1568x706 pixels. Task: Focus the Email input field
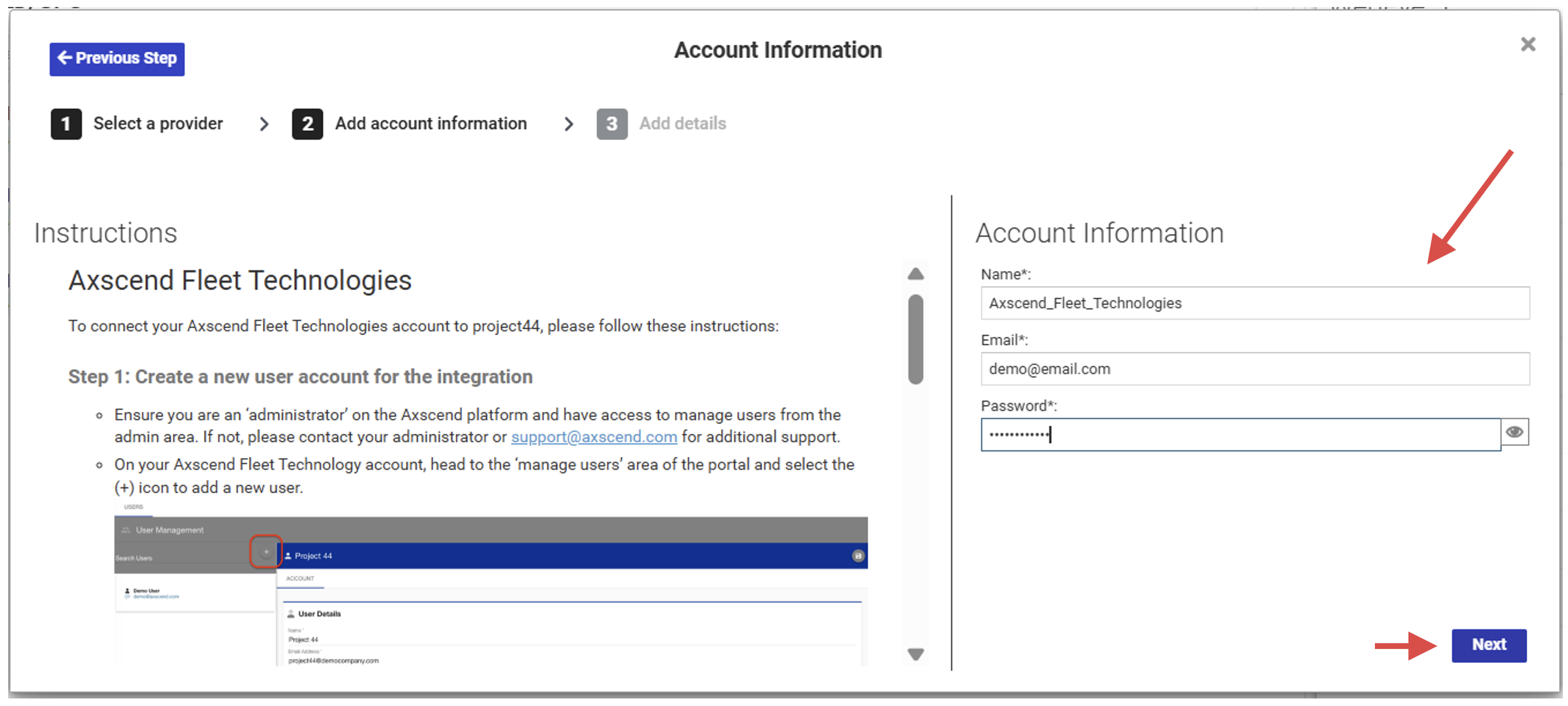[x=1255, y=369]
